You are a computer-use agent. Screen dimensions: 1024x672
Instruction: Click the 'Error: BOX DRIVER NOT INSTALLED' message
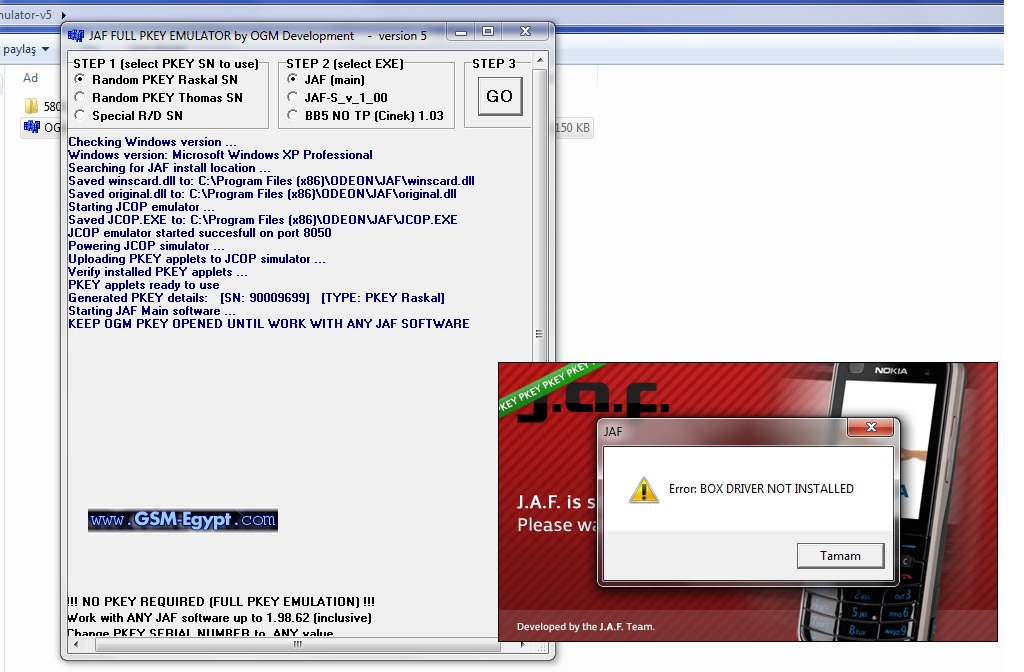761,488
